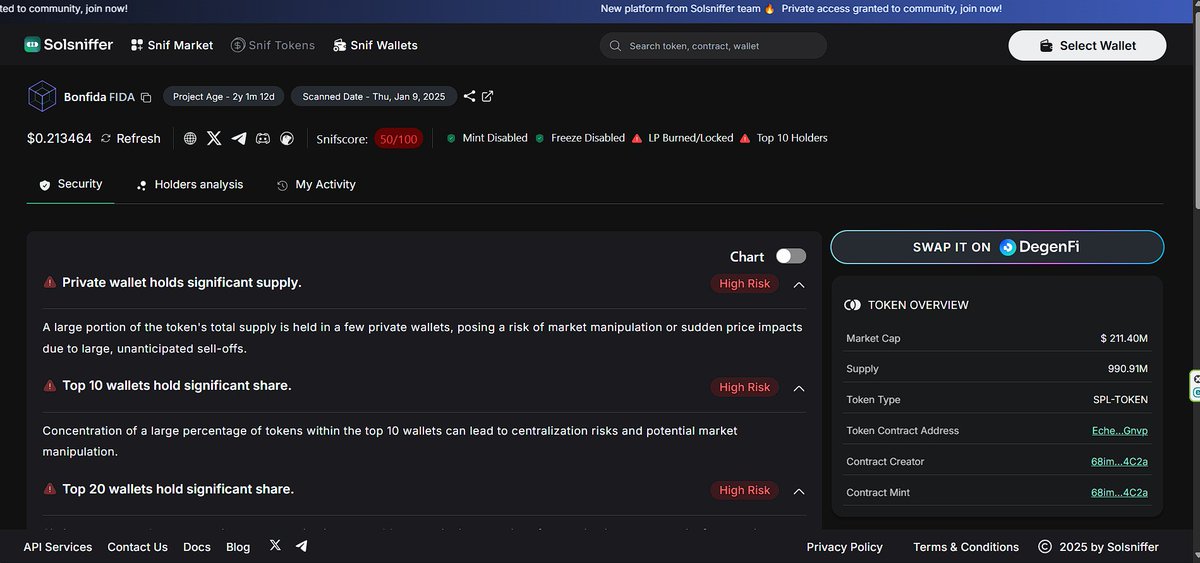Click the New platform from Solsniffer banner

click(801, 8)
